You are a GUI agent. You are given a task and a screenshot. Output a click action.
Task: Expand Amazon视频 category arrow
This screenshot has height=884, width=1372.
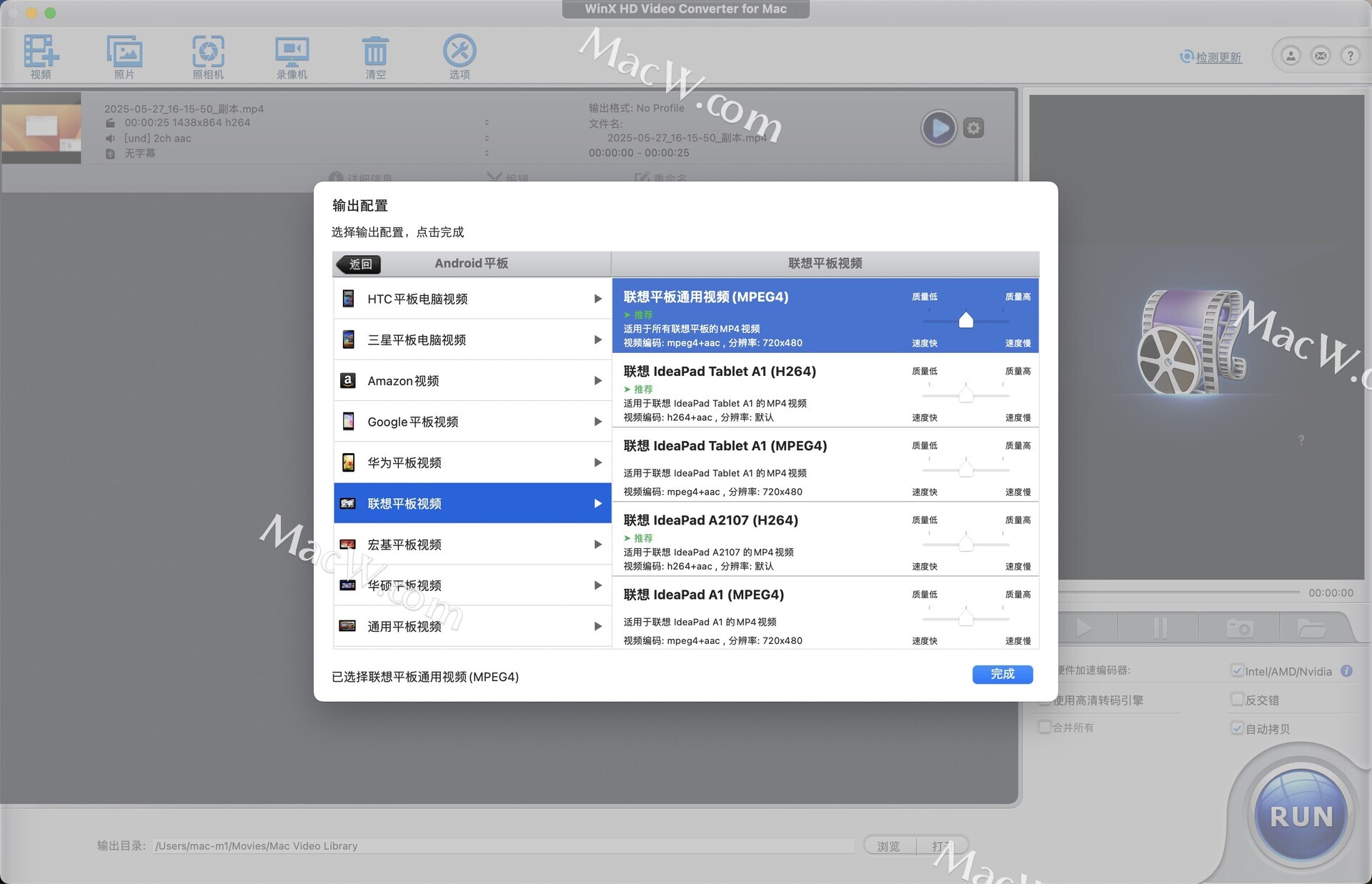[597, 381]
